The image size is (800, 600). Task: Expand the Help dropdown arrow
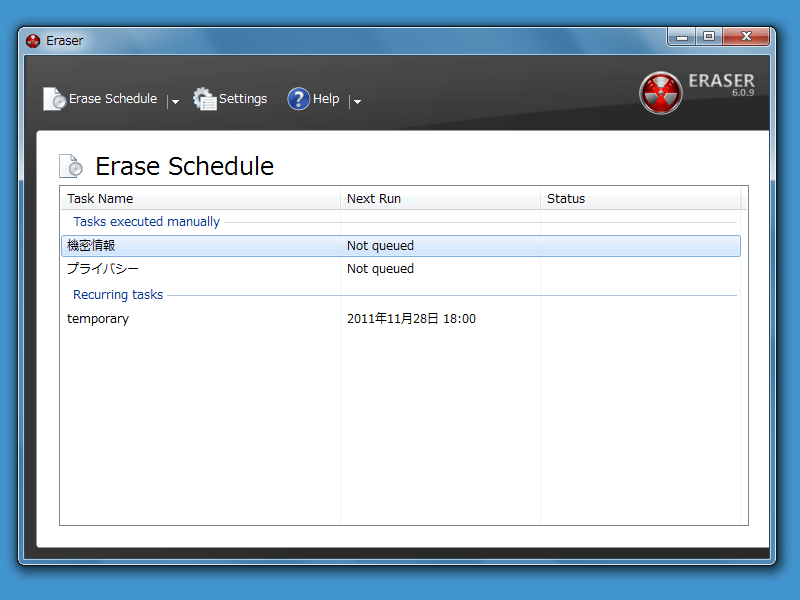pos(357,102)
